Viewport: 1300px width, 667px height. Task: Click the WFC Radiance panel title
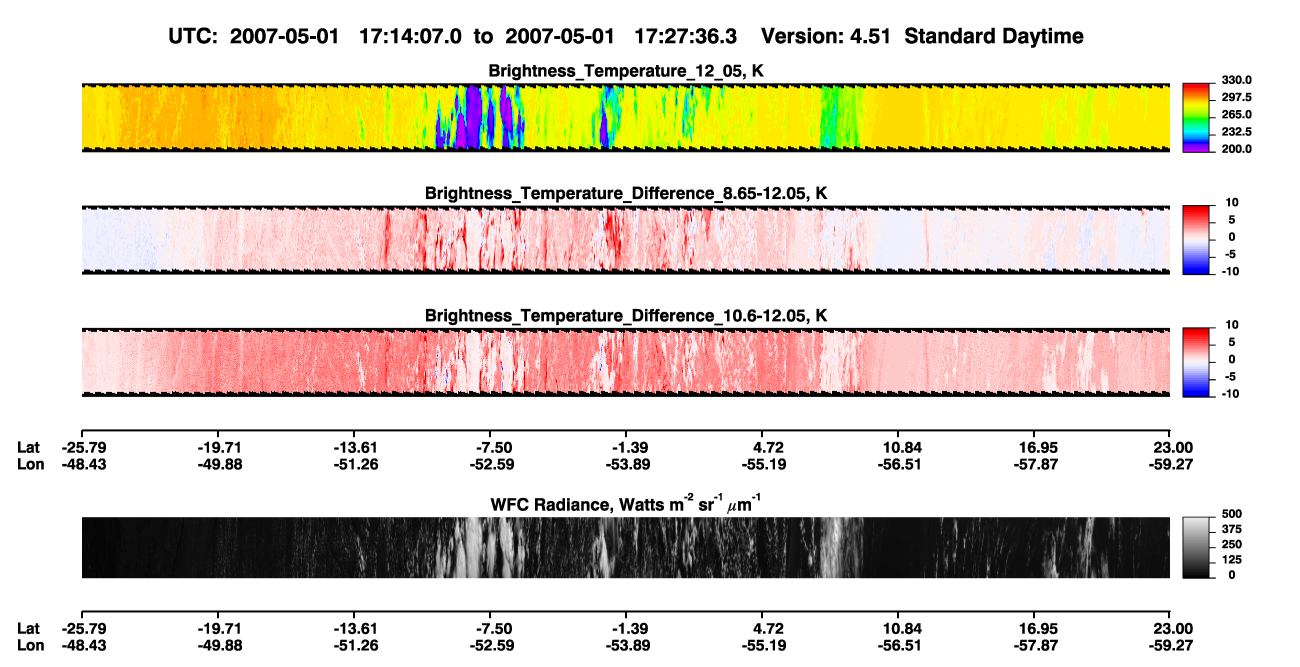tap(626, 503)
